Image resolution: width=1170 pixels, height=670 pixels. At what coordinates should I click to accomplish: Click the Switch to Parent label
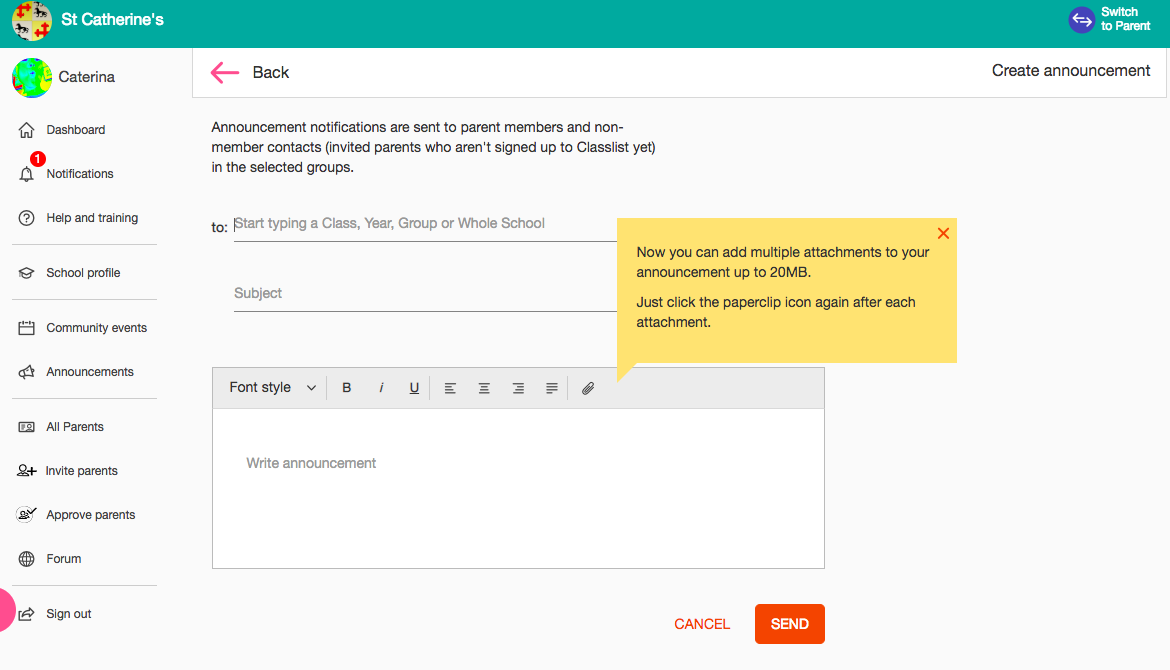pyautogui.click(x=1125, y=19)
